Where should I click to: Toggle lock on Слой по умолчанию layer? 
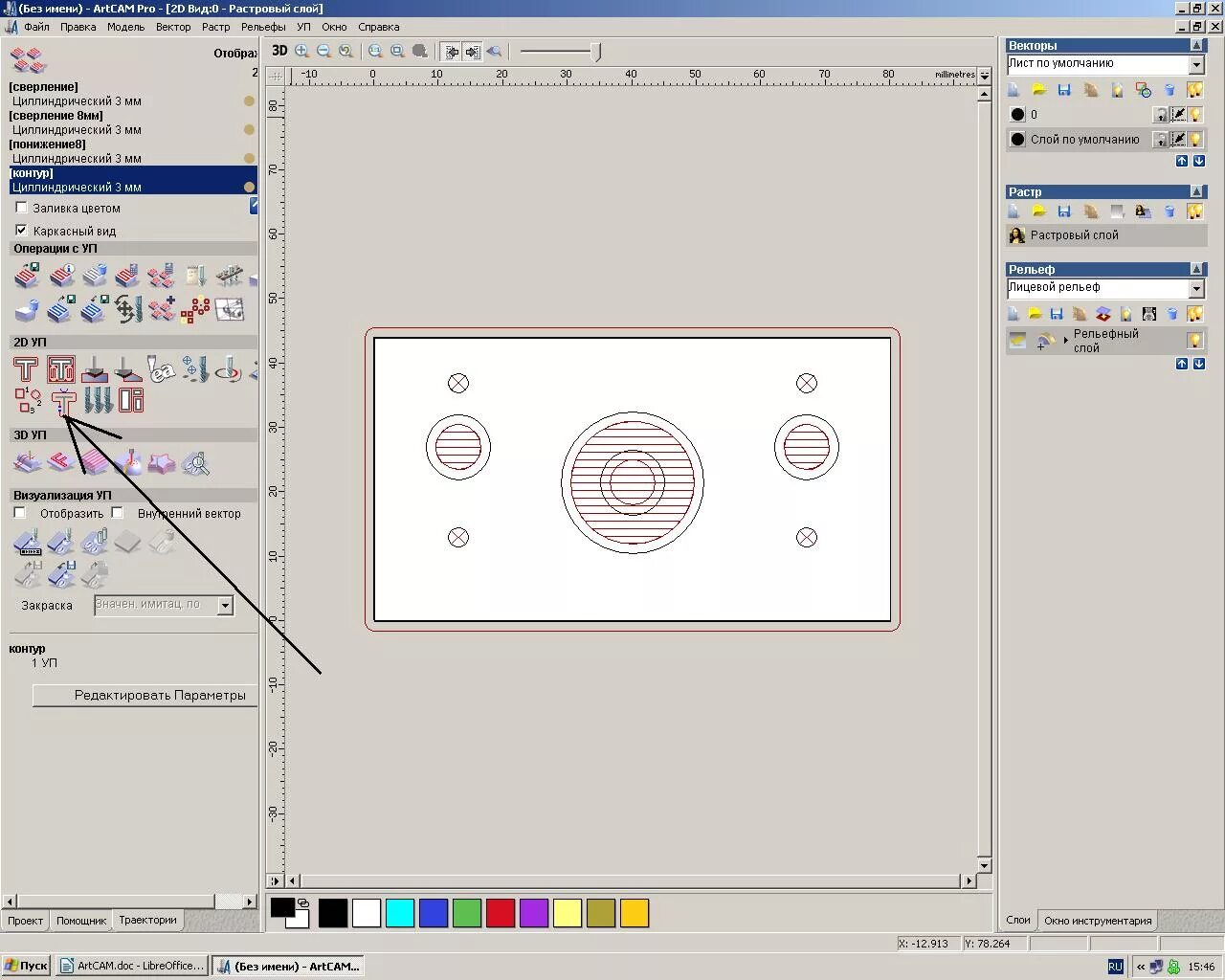click(1161, 139)
